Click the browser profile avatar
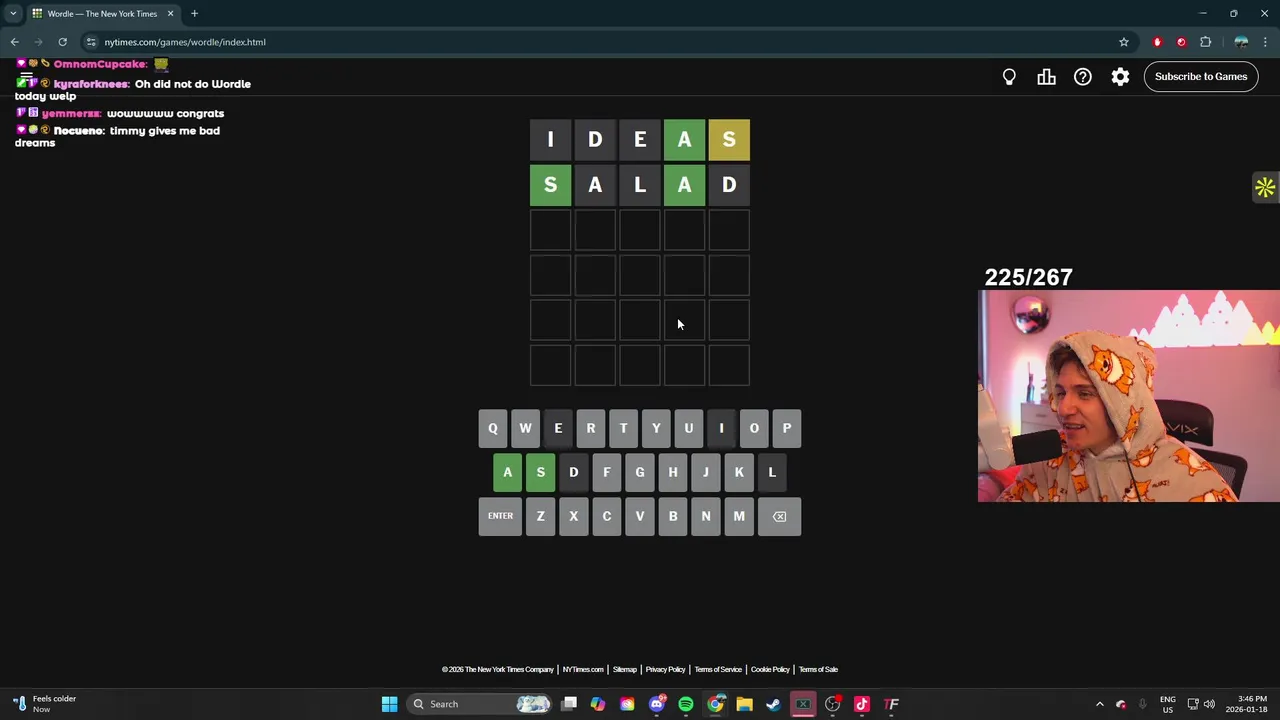Viewport: 1280px width, 720px height. [1241, 42]
